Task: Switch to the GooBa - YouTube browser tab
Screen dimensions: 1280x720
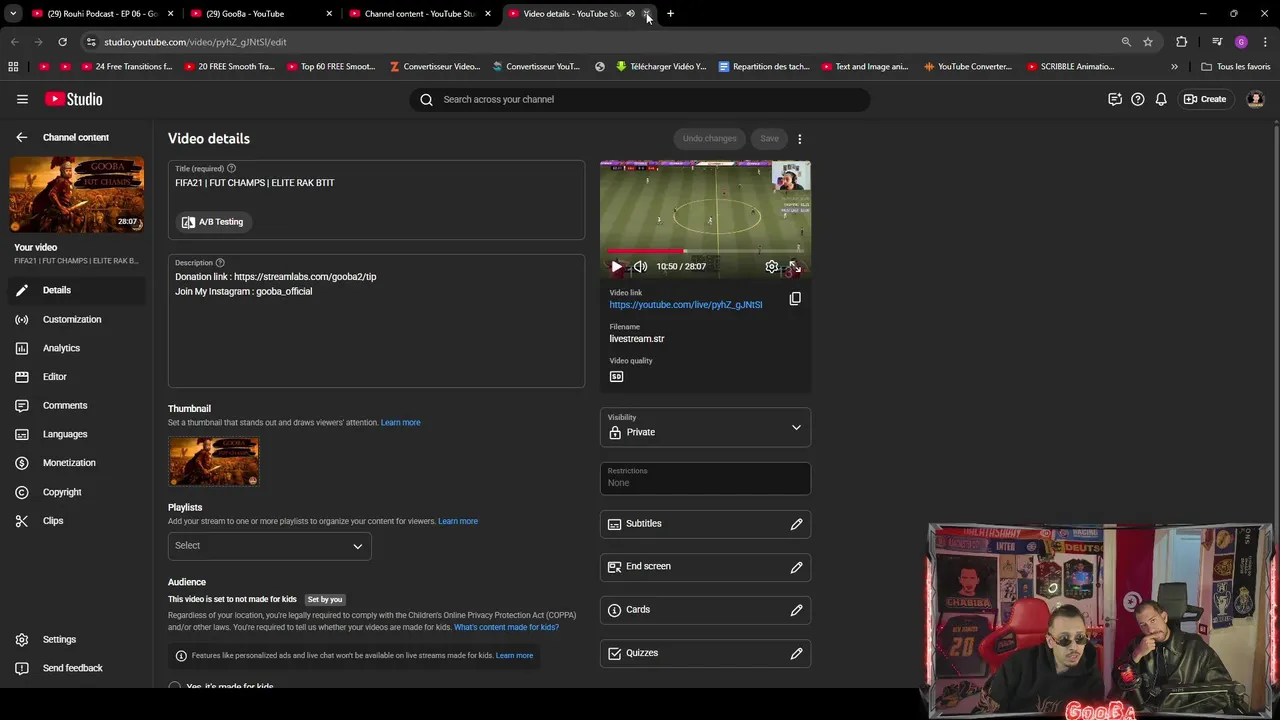Action: pos(260,14)
